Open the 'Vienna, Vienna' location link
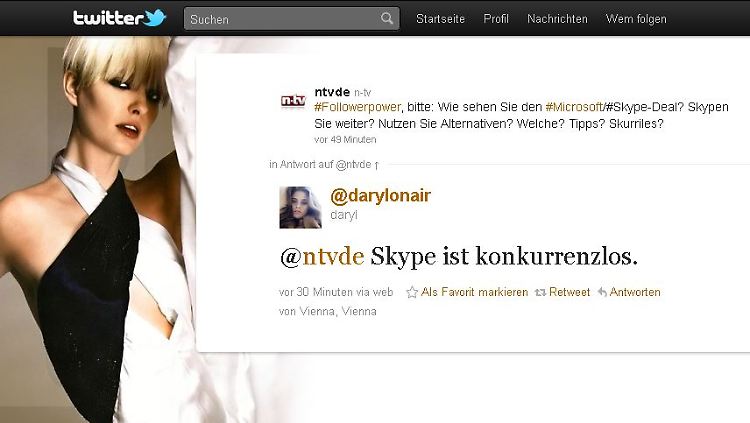Screen dimensions: 750x423 click(x=338, y=312)
